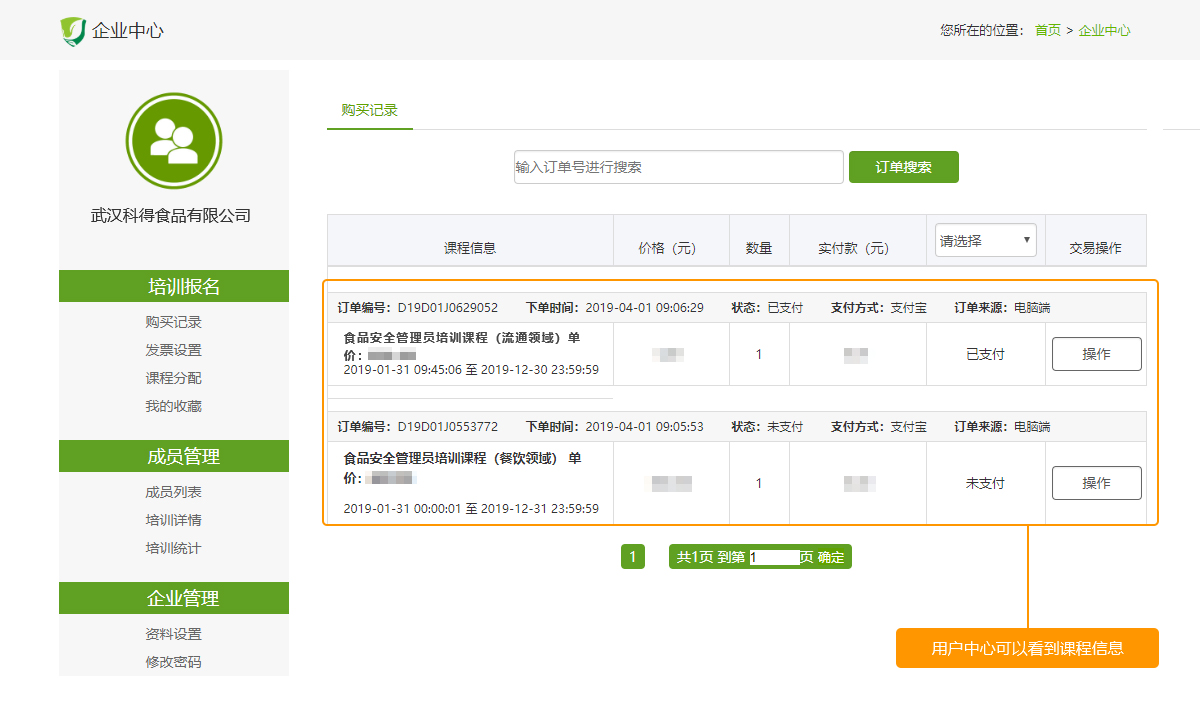Open 培训统计 sidebar item
The width and height of the screenshot is (1200, 714).
pos(174,548)
